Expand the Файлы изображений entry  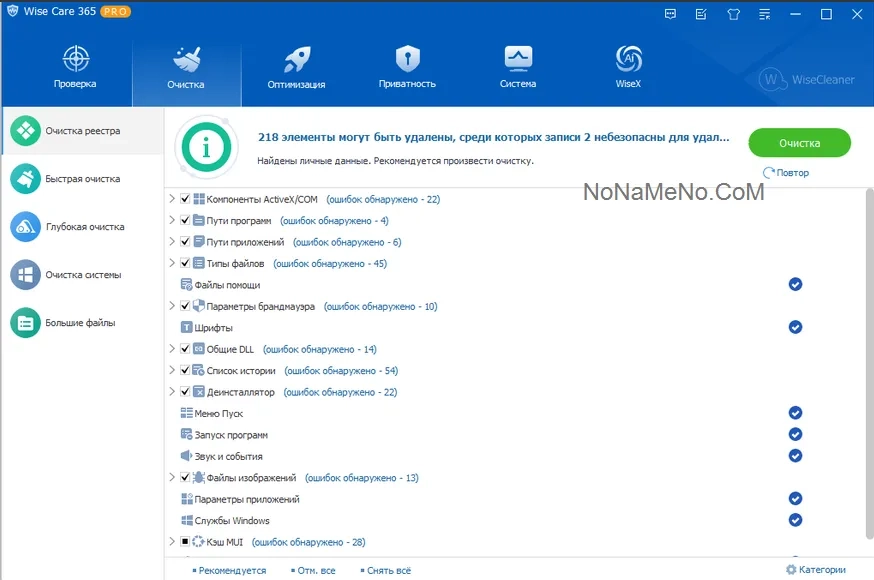(172, 477)
